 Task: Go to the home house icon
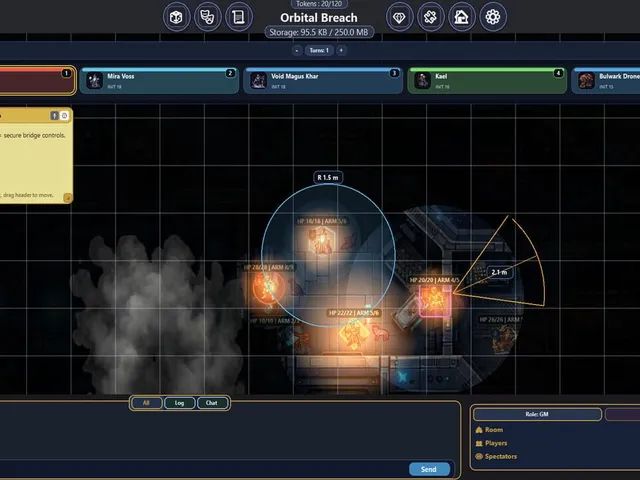(x=462, y=17)
